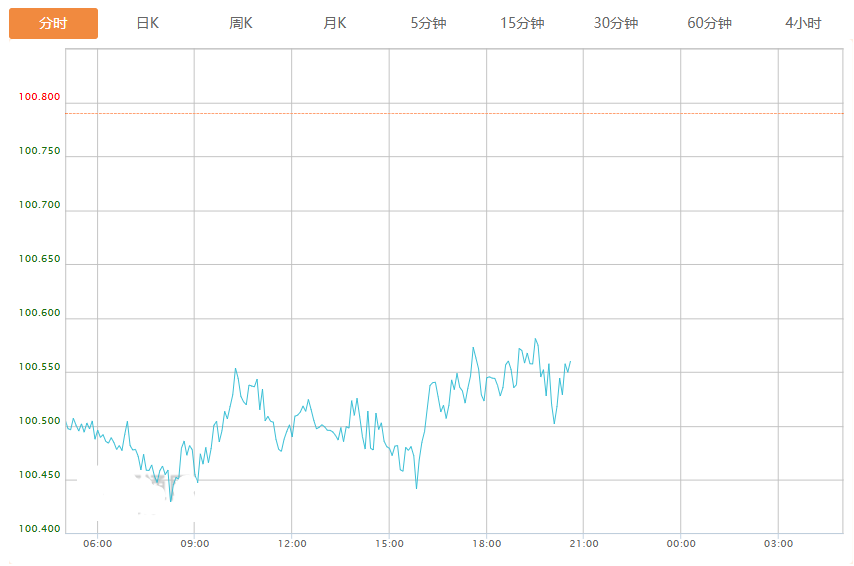This screenshot has height=566, width=854.
Task: Click the 100.550 price axis label
Action: pyautogui.click(x=39, y=367)
